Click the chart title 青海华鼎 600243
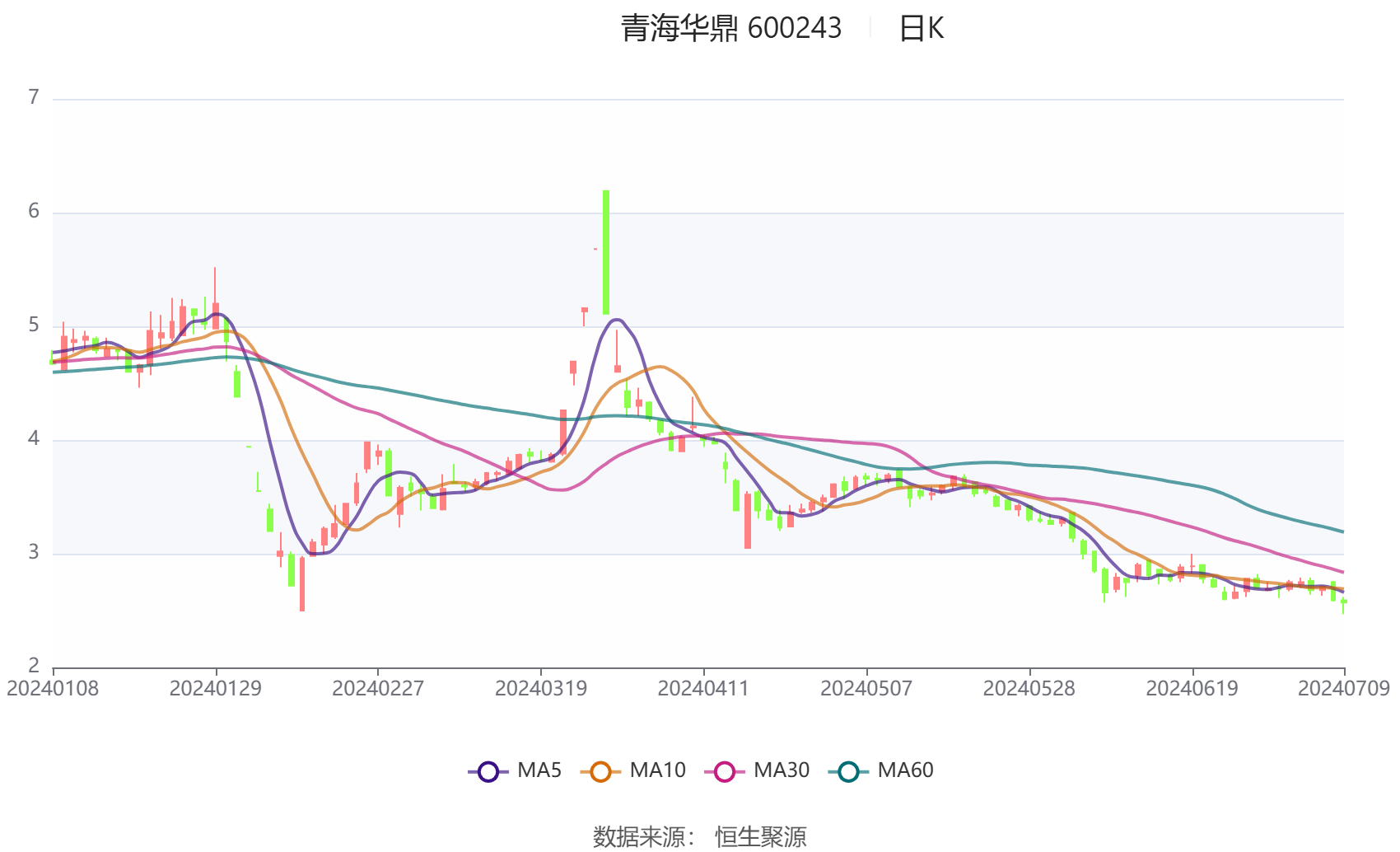 pyautogui.click(x=731, y=29)
